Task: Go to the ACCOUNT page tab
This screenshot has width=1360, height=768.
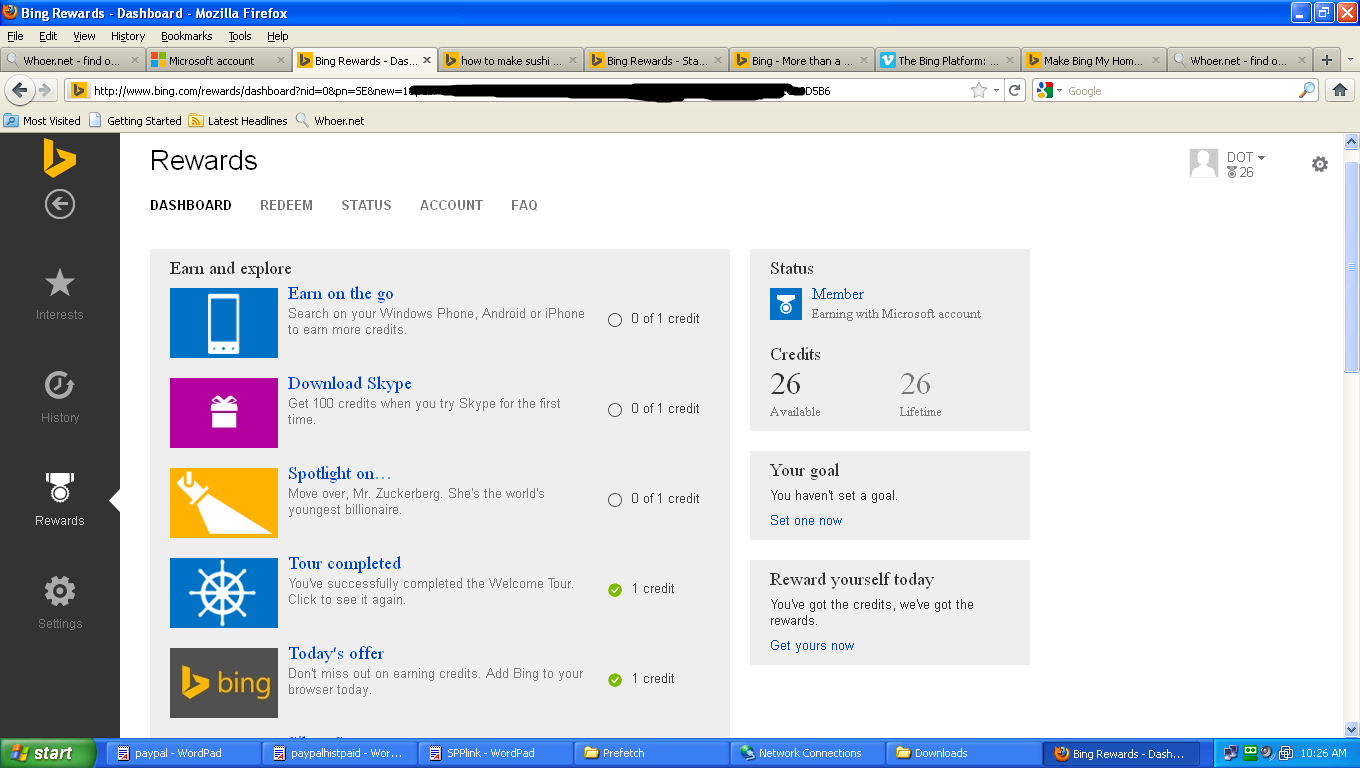Action: (x=451, y=205)
